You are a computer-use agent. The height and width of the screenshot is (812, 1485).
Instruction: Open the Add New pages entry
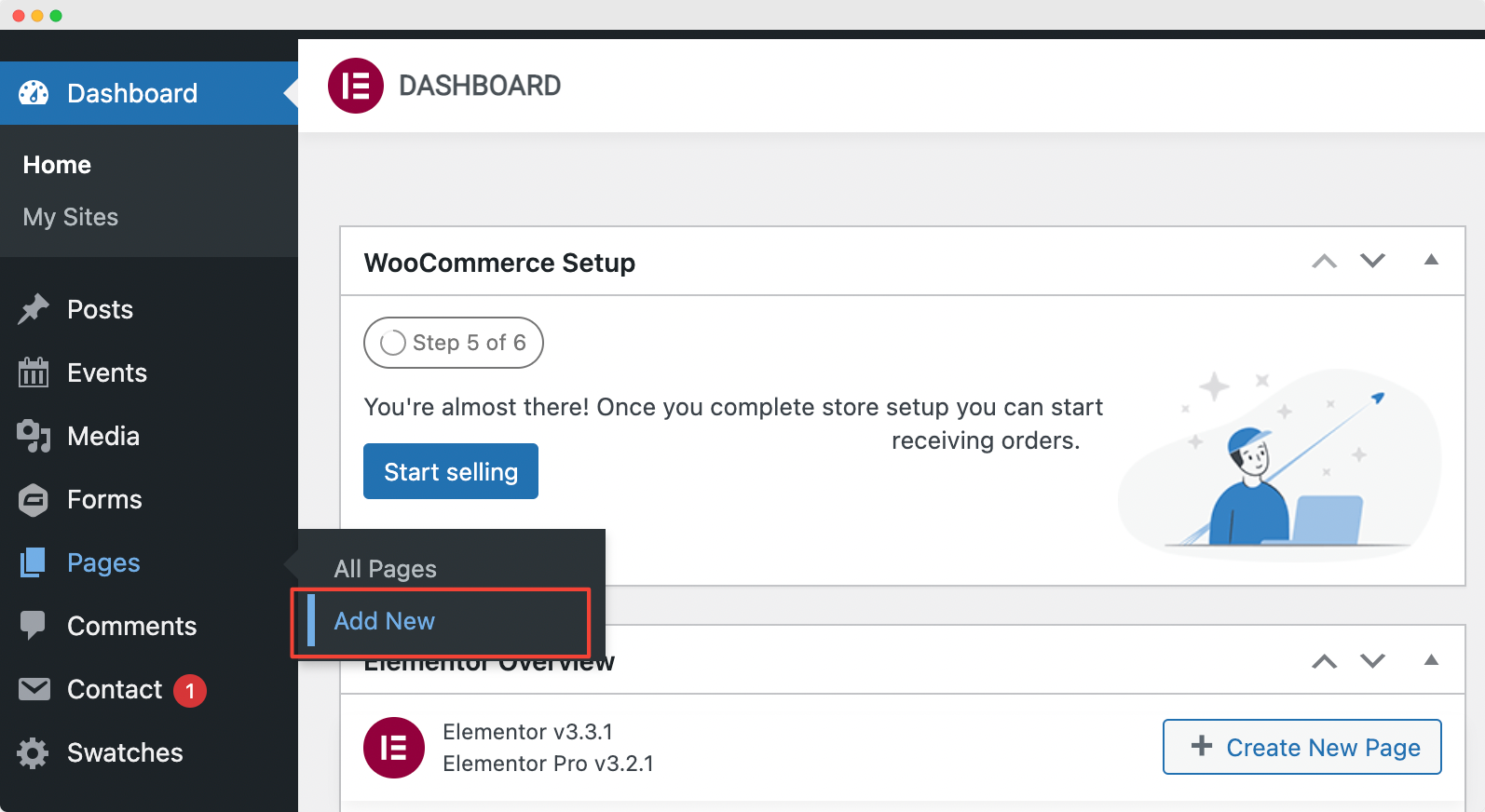pyautogui.click(x=385, y=621)
